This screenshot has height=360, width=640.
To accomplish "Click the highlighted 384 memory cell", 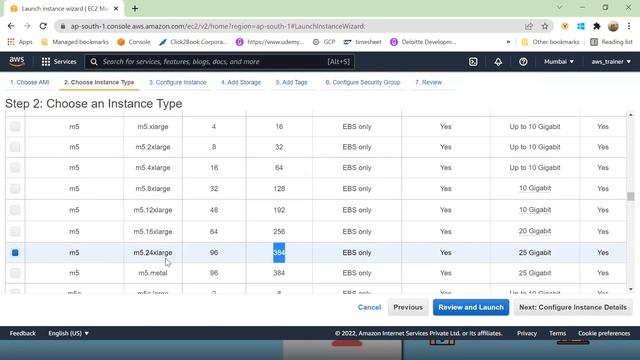I will click(279, 253).
